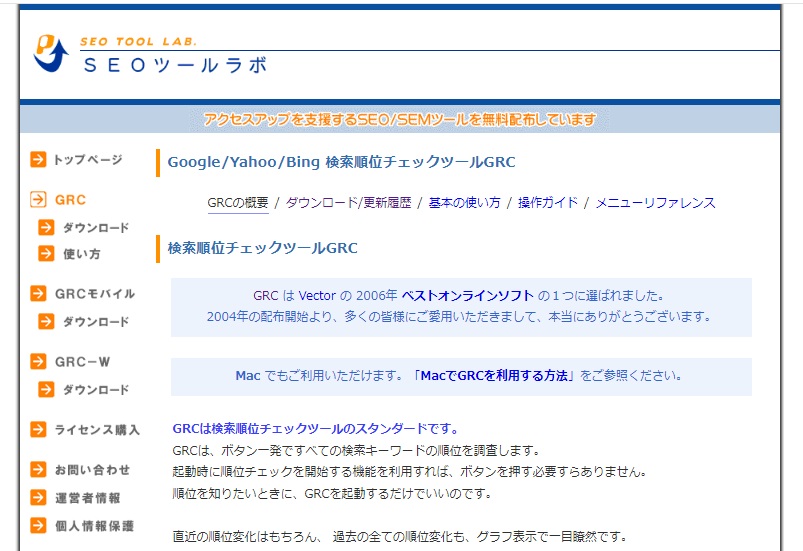Screen dimensions: 803x551
Task: Click the SEOツールラボ site title
Action: click(175, 65)
